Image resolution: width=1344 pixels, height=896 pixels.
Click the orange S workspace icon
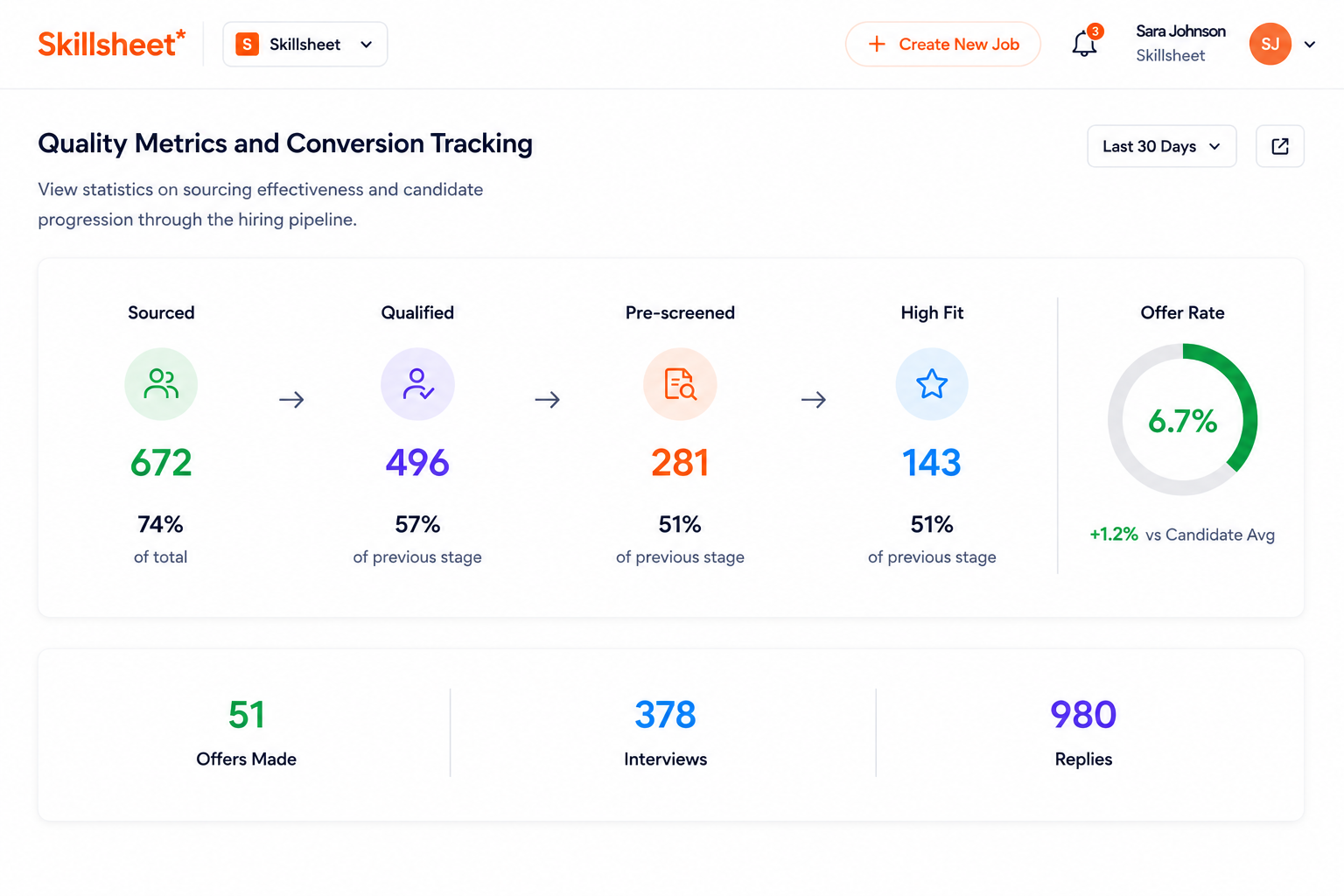248,44
